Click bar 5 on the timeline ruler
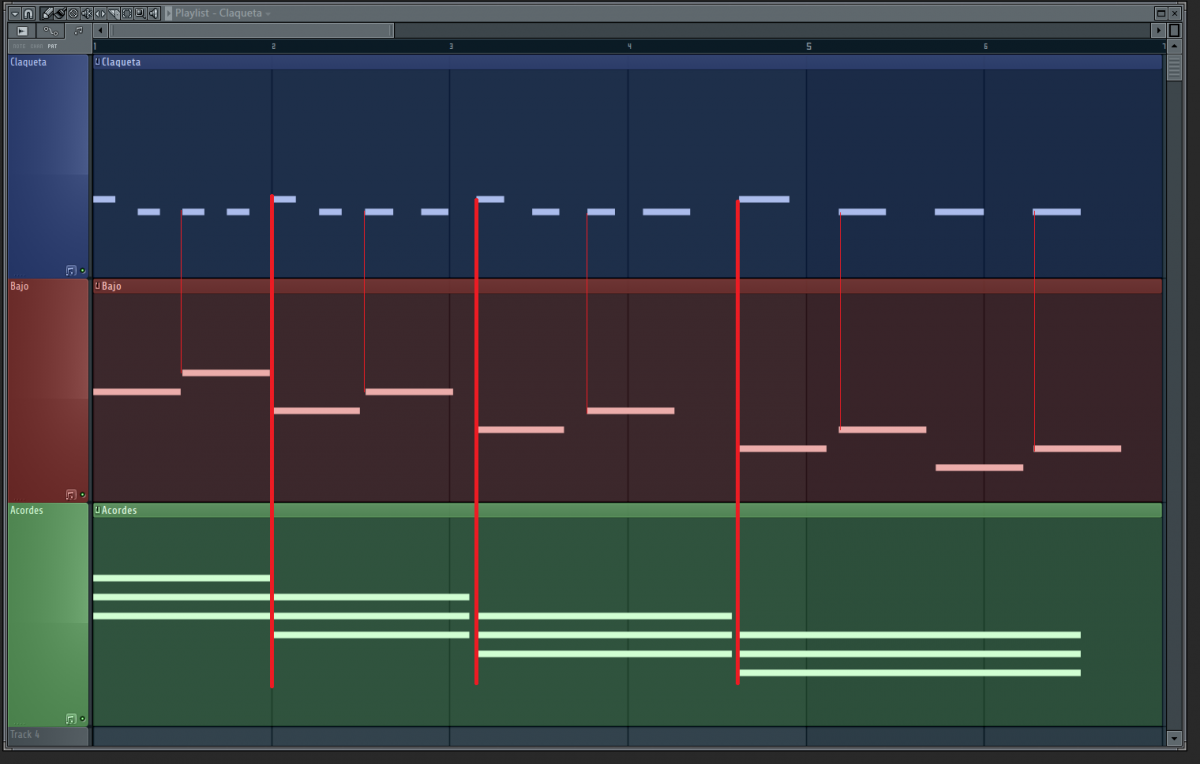Viewport: 1200px width, 764px height. [x=808, y=46]
